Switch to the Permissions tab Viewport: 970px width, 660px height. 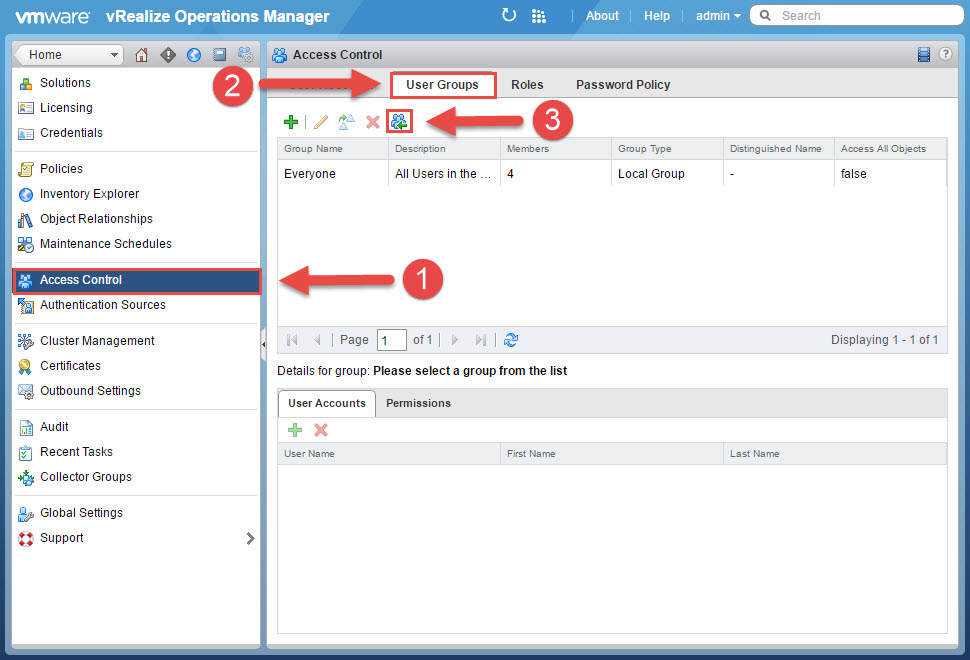(418, 403)
